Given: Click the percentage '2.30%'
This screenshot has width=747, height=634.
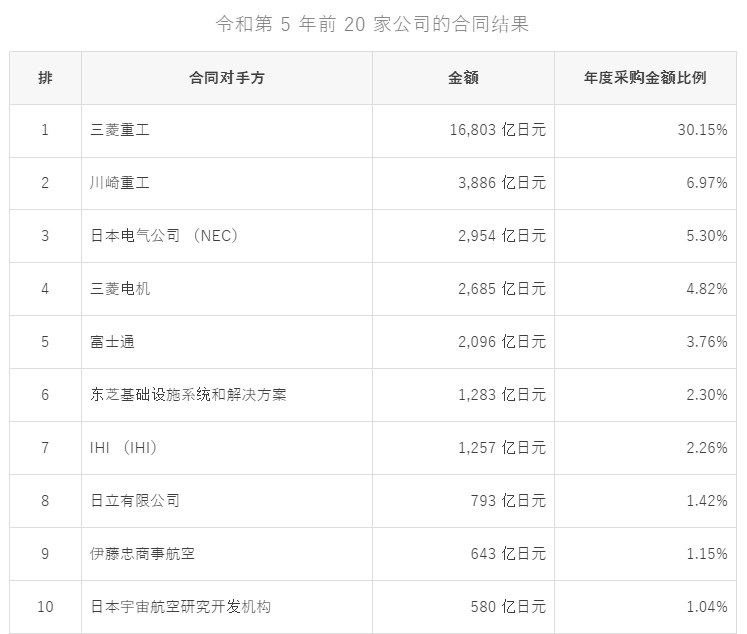Looking at the screenshot, I should 707,395.
